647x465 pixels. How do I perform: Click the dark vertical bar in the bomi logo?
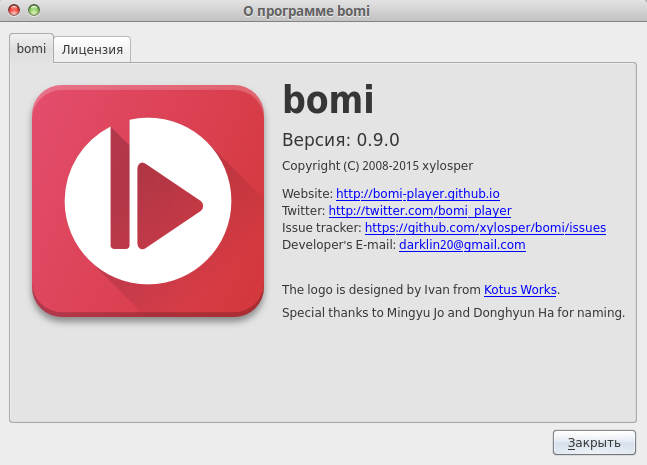(x=120, y=188)
